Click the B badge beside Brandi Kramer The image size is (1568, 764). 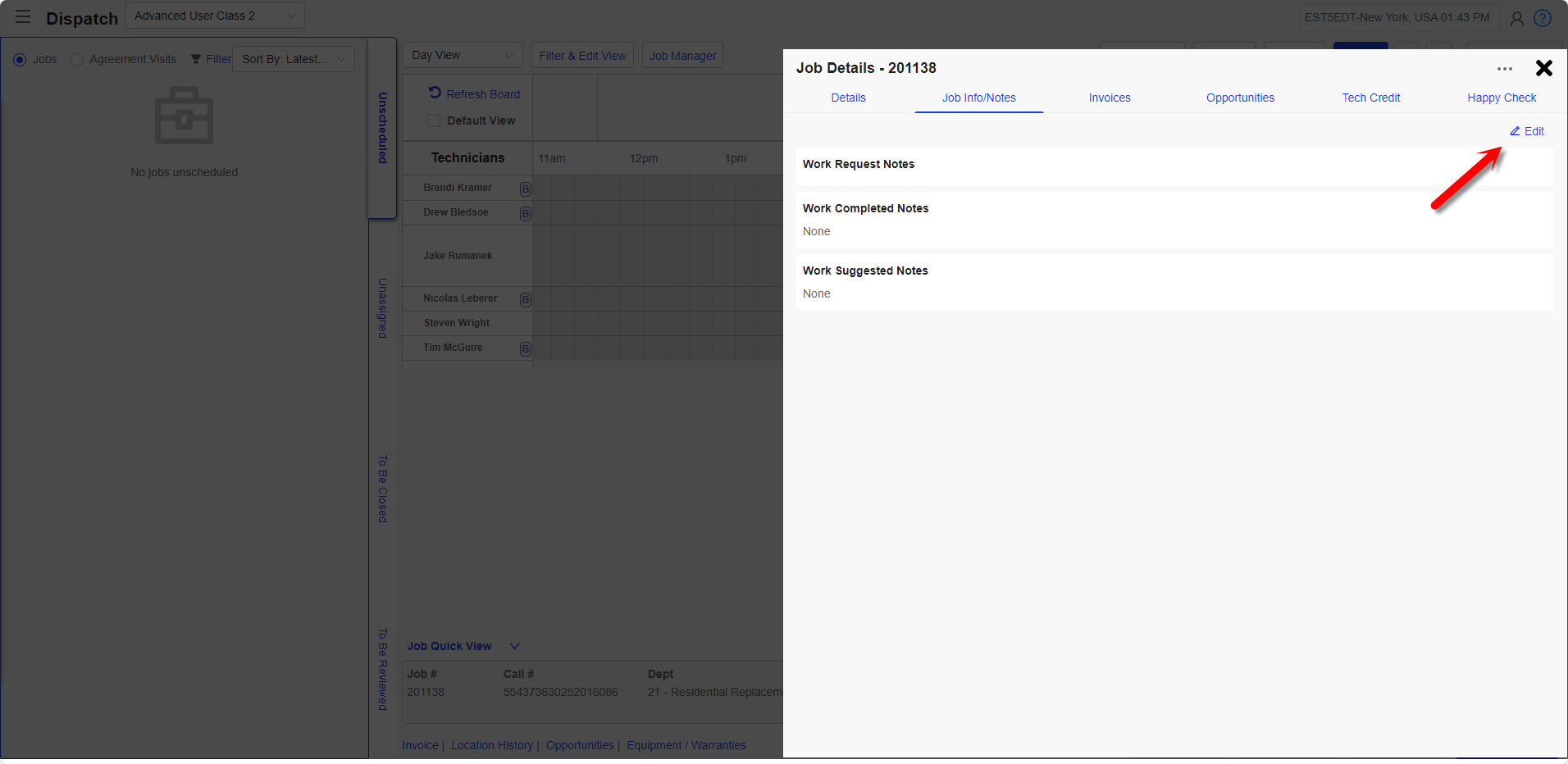[525, 189]
